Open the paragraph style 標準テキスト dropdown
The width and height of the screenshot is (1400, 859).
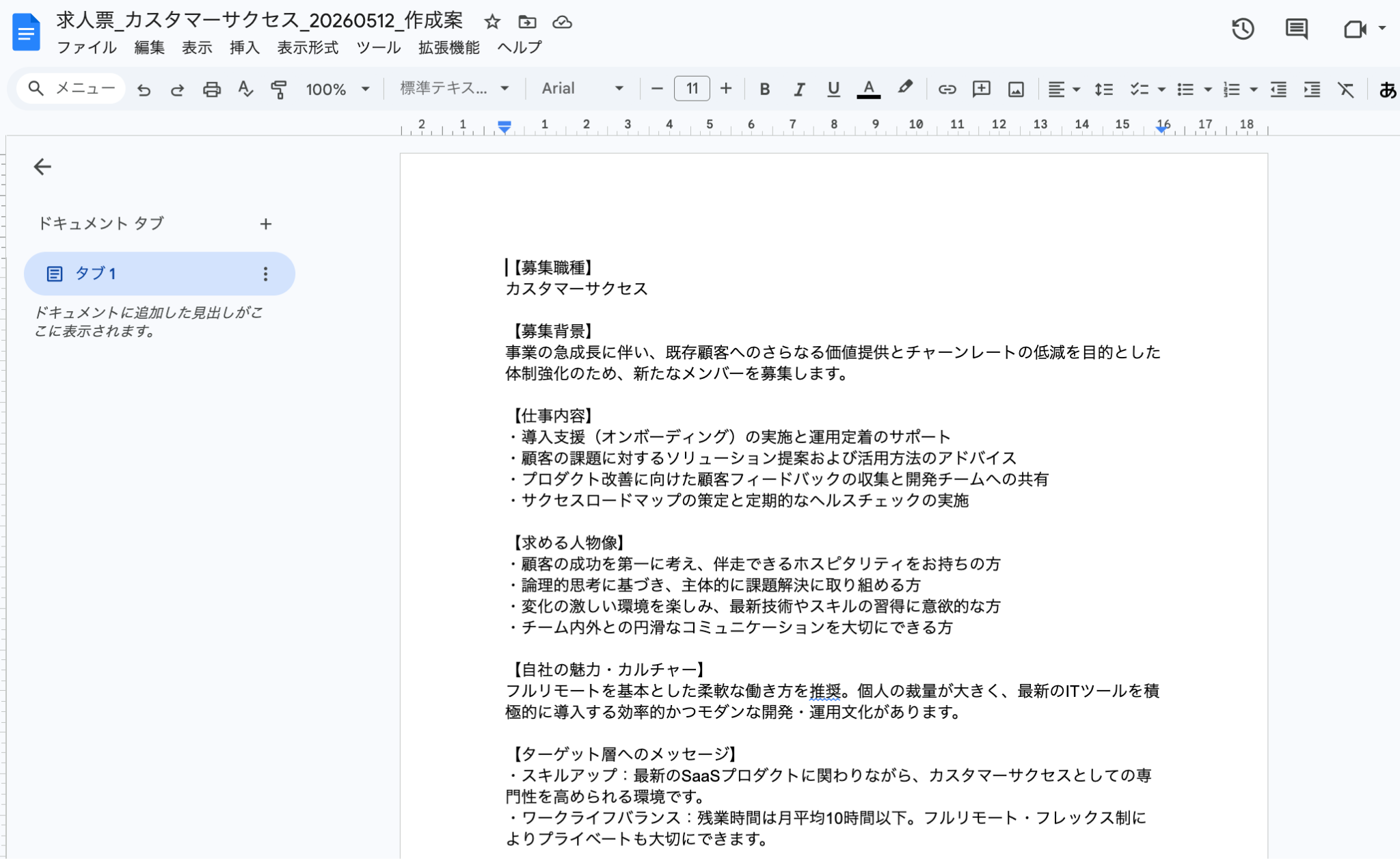pos(455,88)
